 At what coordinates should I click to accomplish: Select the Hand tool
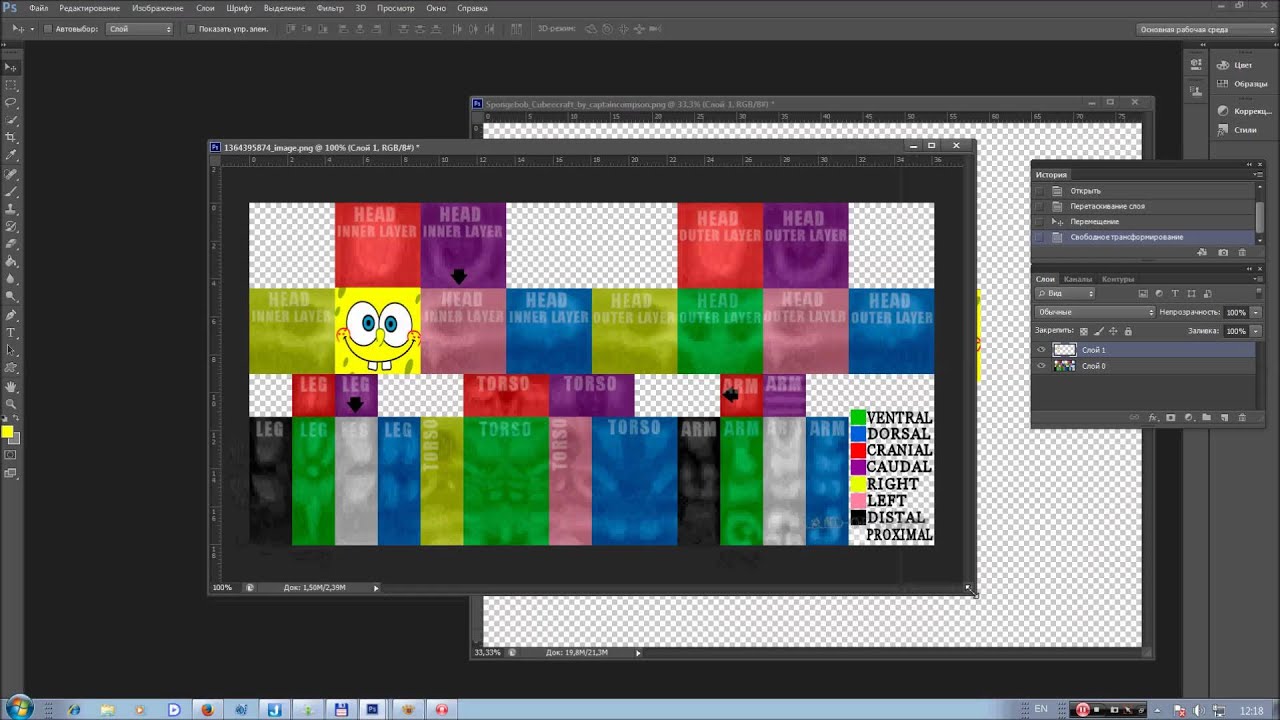(x=11, y=386)
